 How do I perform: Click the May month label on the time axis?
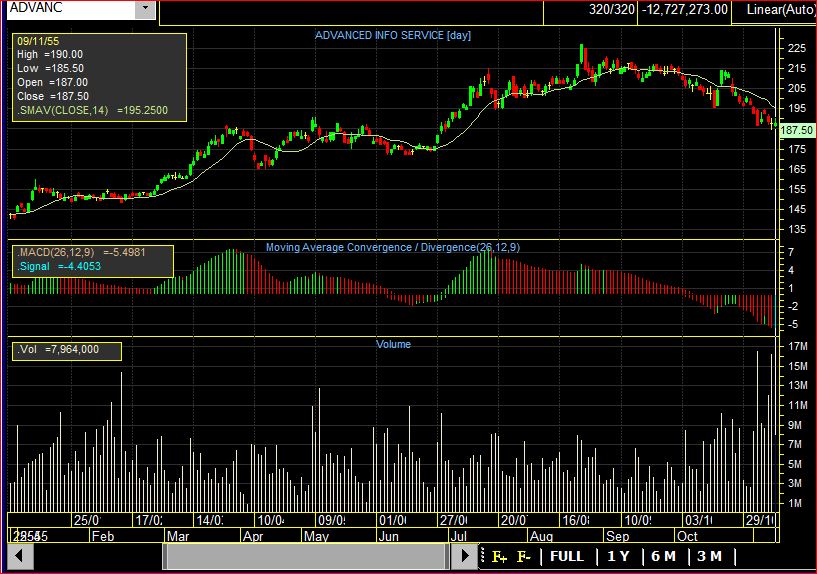[x=316, y=536]
